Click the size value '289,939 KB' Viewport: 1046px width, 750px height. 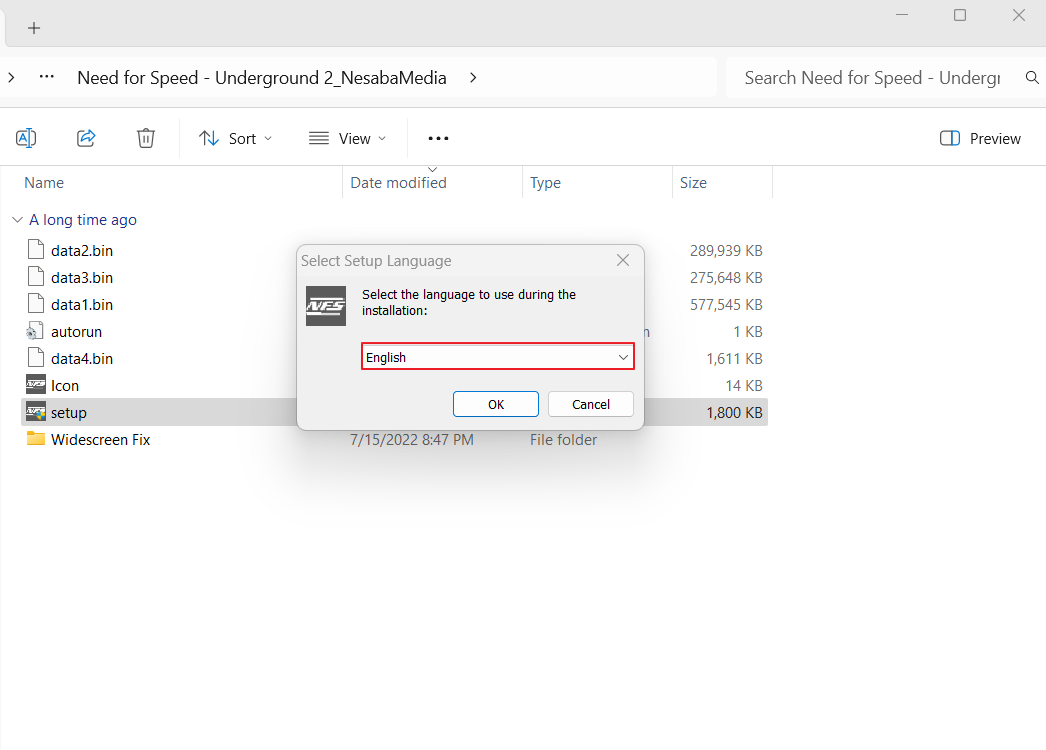pyautogui.click(x=726, y=251)
